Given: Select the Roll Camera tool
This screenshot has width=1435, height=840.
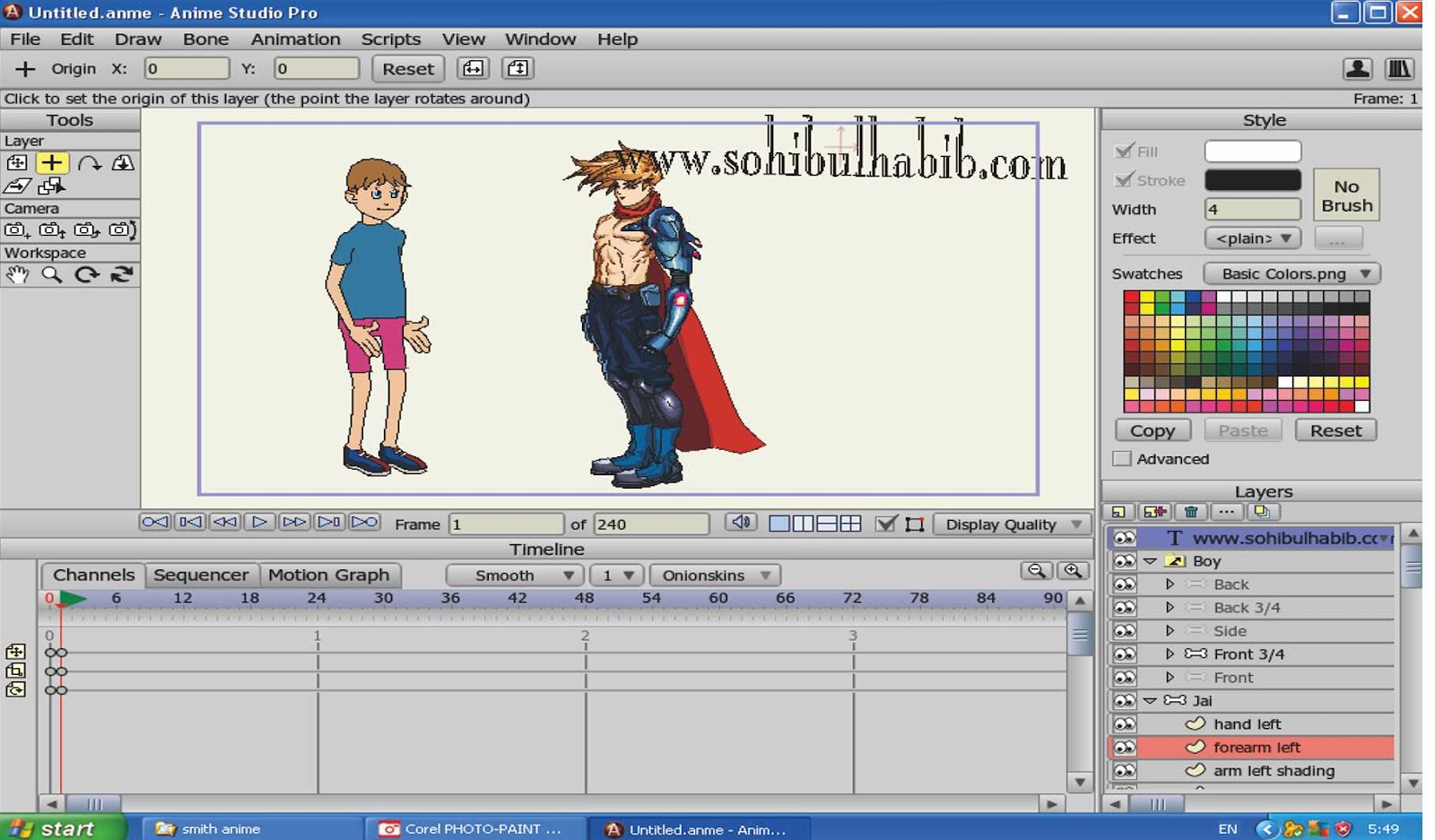Looking at the screenshot, I should click(x=87, y=230).
